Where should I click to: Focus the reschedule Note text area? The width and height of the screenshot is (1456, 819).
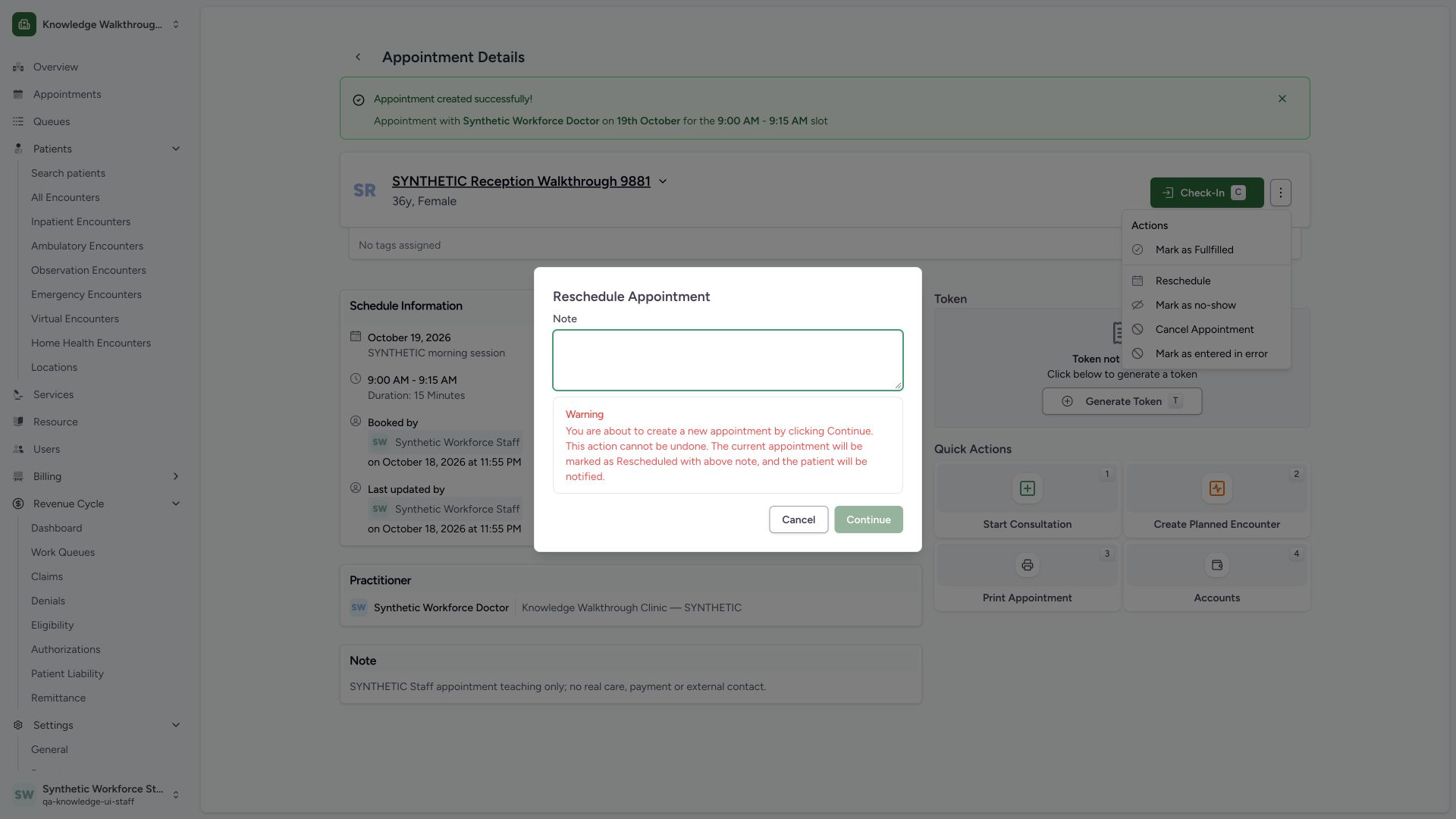pyautogui.click(x=727, y=360)
